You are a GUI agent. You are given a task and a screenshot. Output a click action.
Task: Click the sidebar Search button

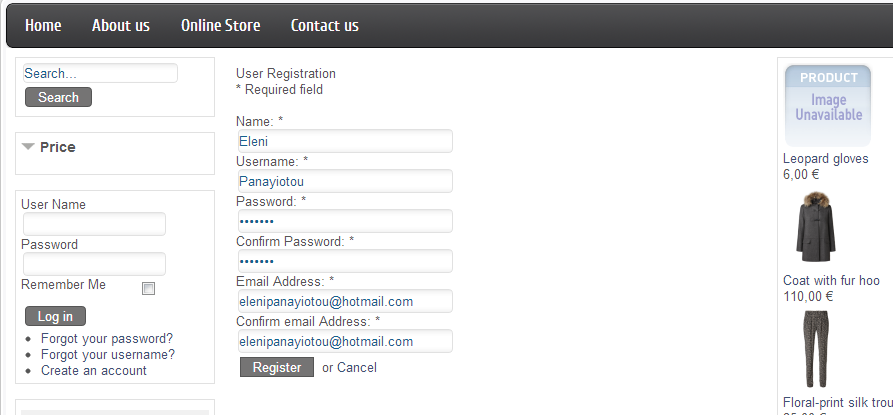58,97
